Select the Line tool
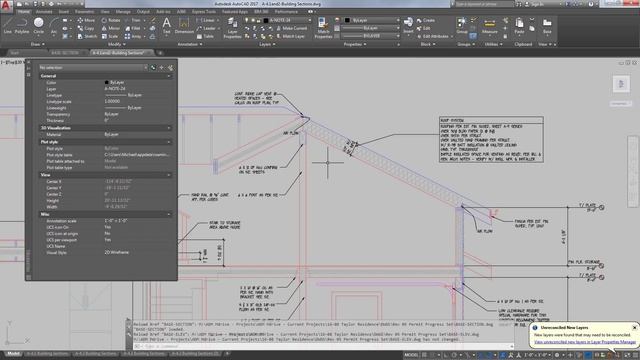Screen dimensions: 640x360 [8, 25]
